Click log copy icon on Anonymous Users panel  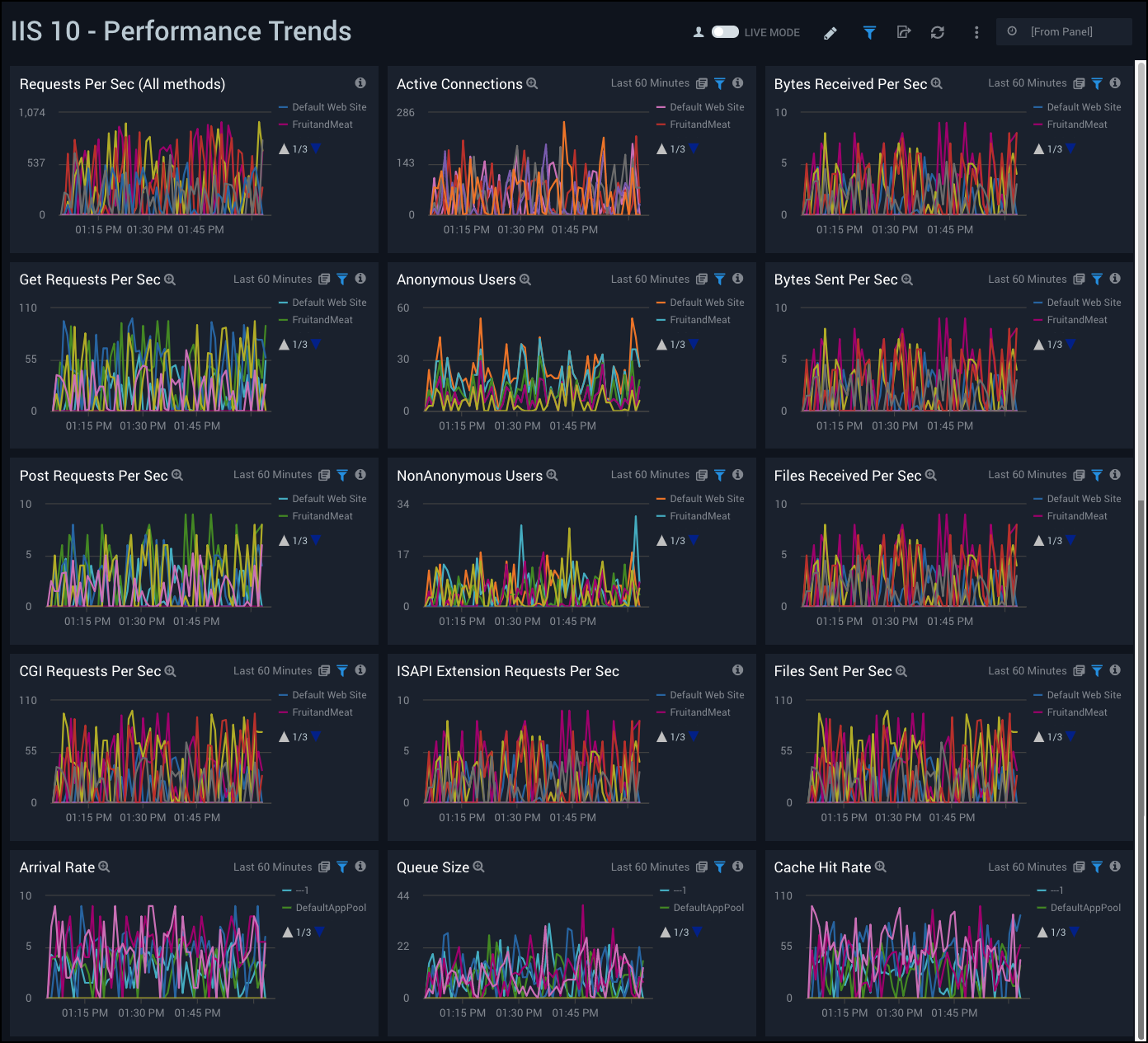(x=702, y=280)
